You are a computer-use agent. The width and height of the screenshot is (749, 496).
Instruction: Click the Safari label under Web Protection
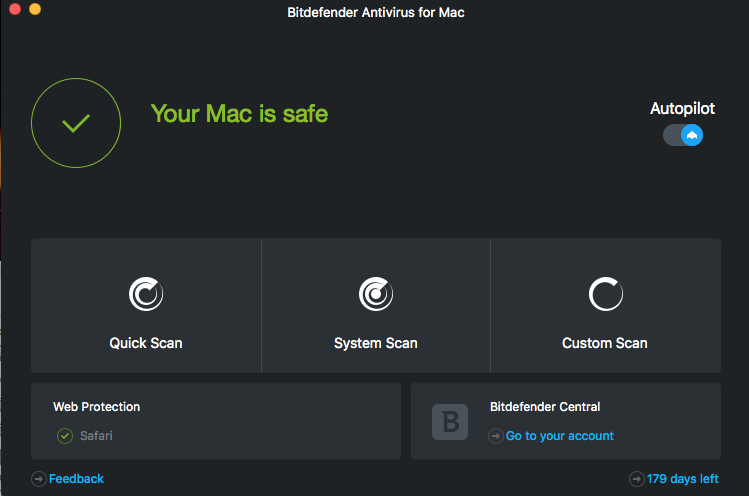(96, 436)
